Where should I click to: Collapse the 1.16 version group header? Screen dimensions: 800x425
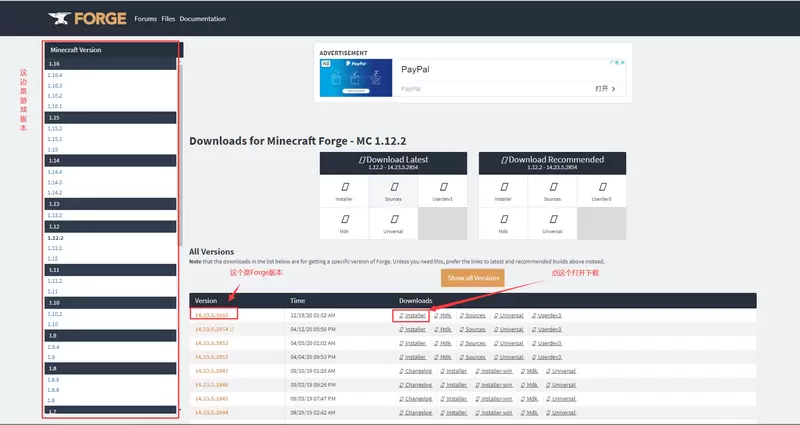click(110, 64)
